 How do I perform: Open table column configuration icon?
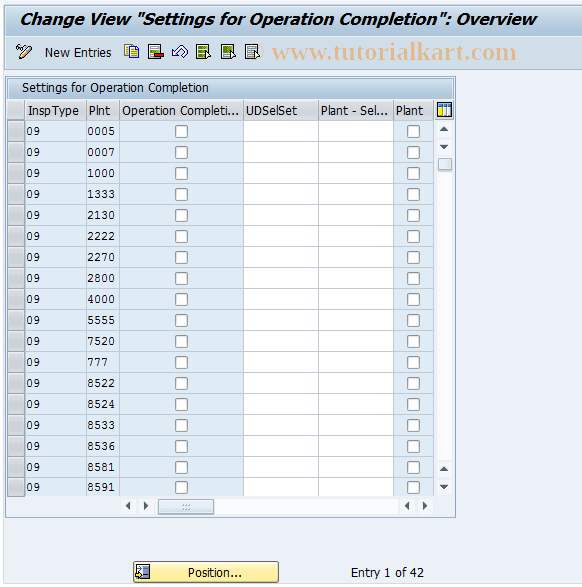pos(444,110)
